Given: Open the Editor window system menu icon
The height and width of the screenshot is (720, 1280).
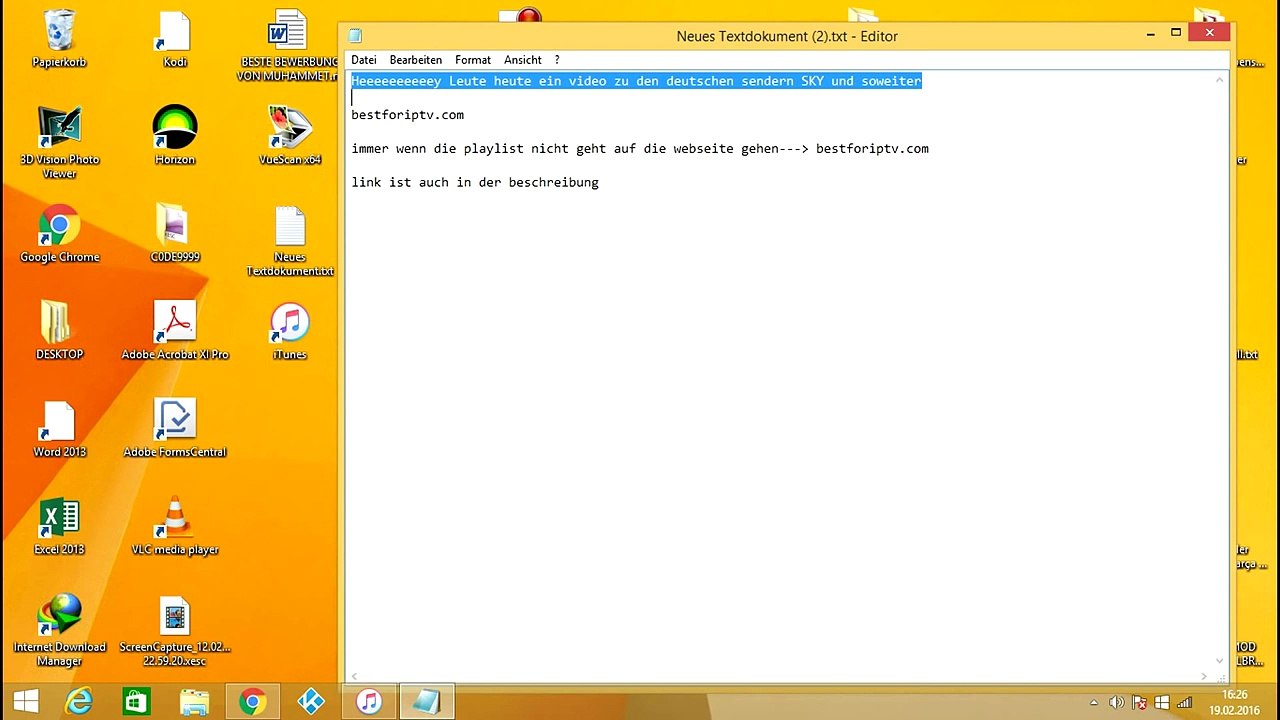Looking at the screenshot, I should pos(355,36).
